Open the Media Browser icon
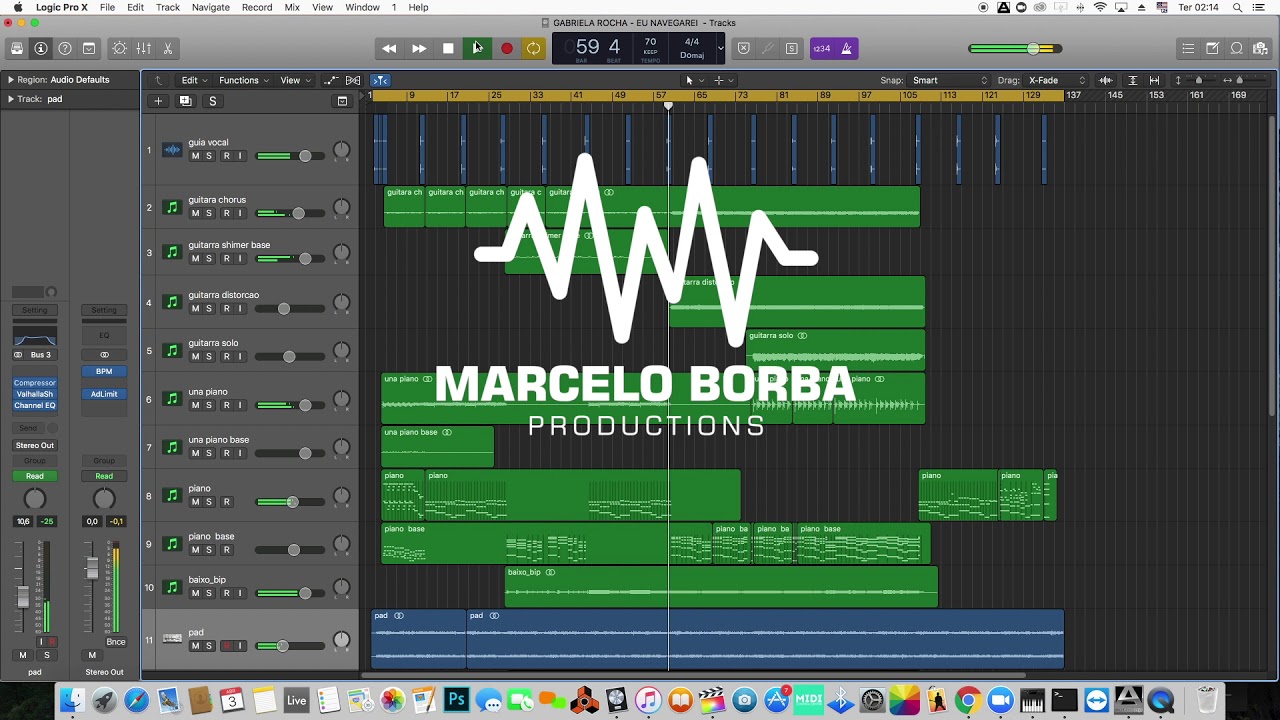 click(1260, 48)
